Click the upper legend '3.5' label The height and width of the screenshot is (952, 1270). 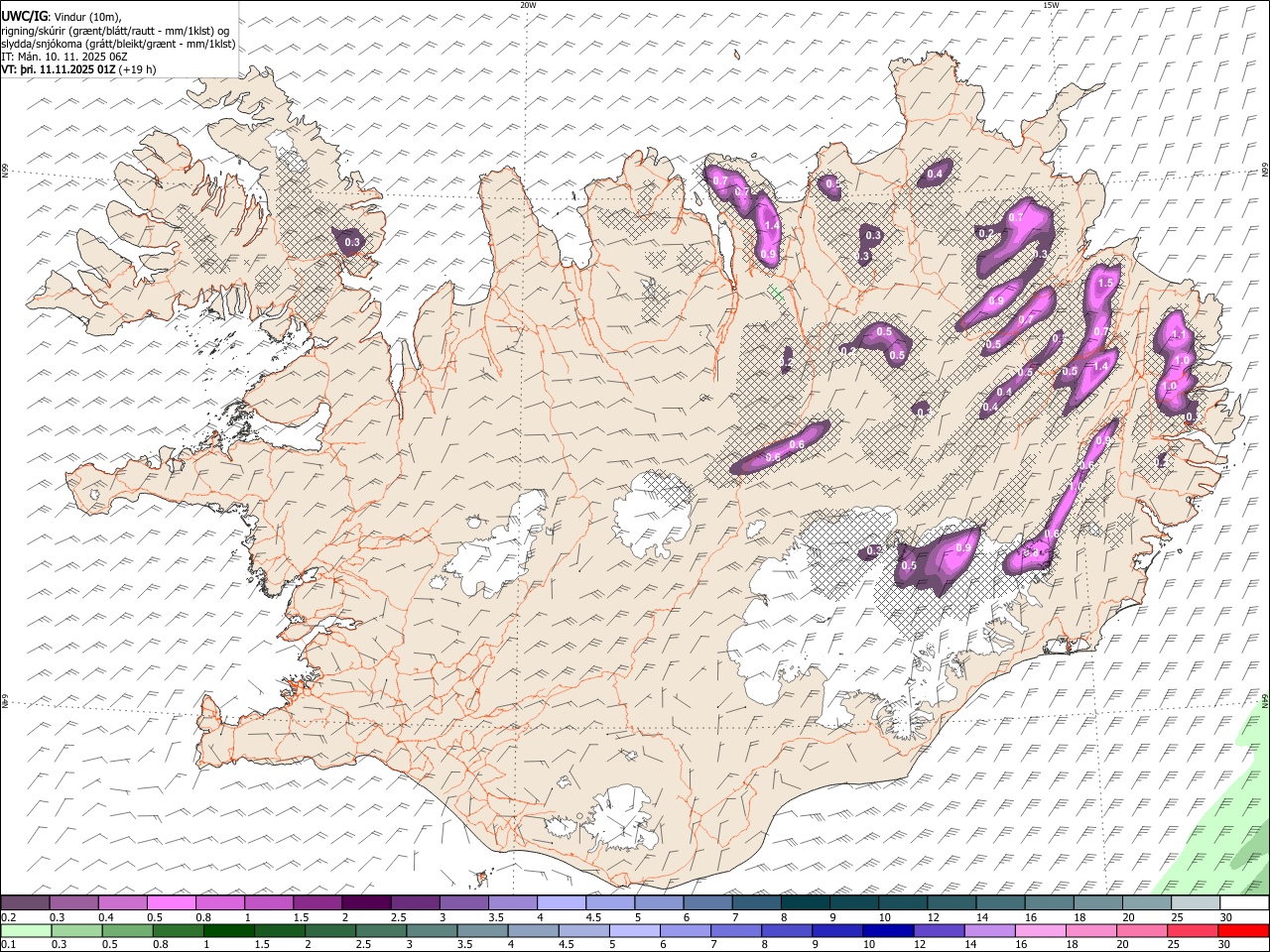496,917
